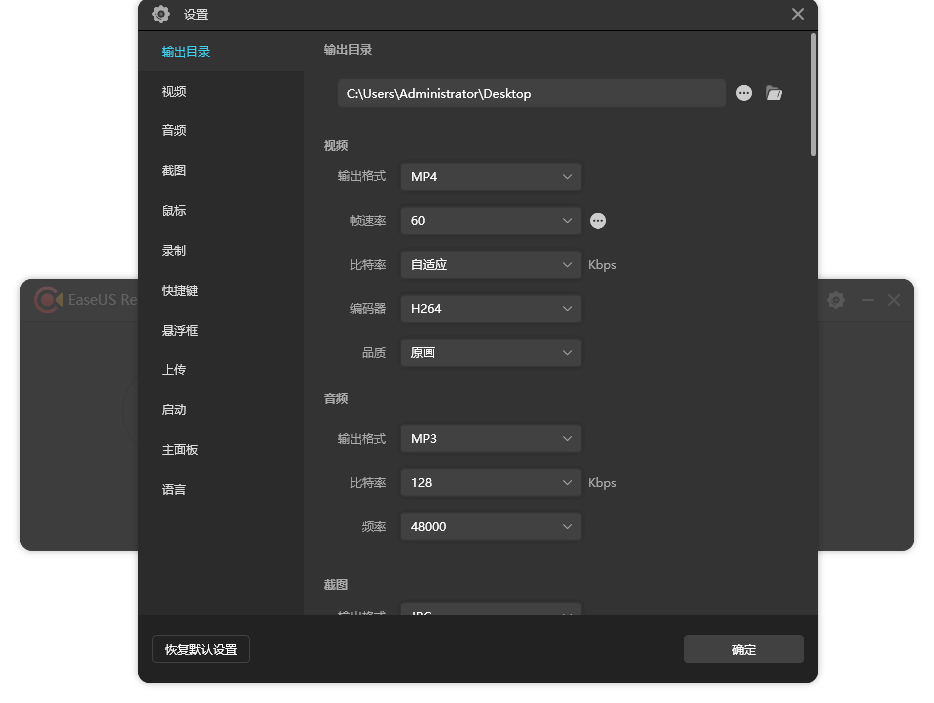Click the EaseUS logo icon in main window
This screenshot has height=703, width=934.
48,300
